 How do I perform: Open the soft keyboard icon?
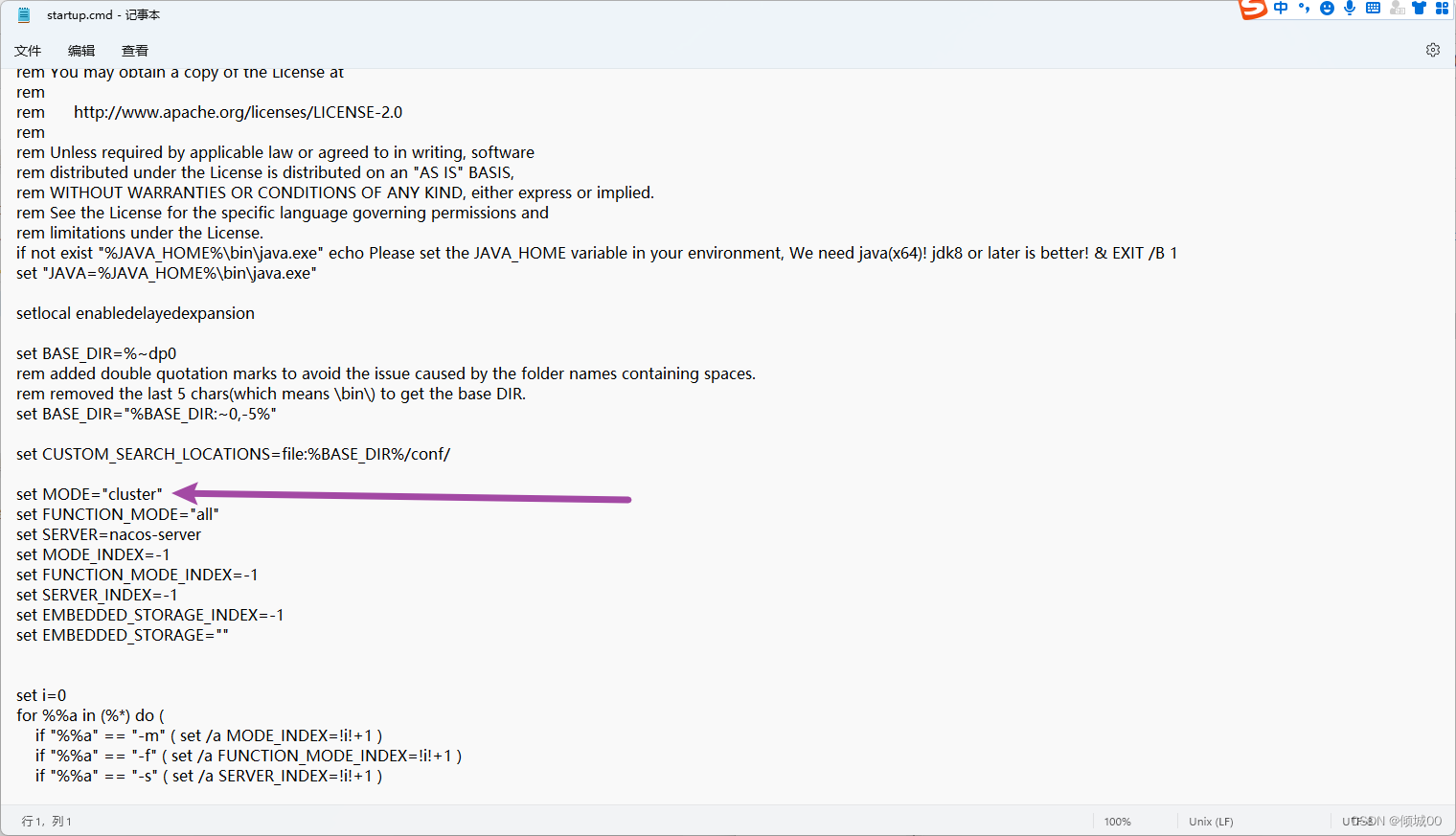tap(1373, 8)
